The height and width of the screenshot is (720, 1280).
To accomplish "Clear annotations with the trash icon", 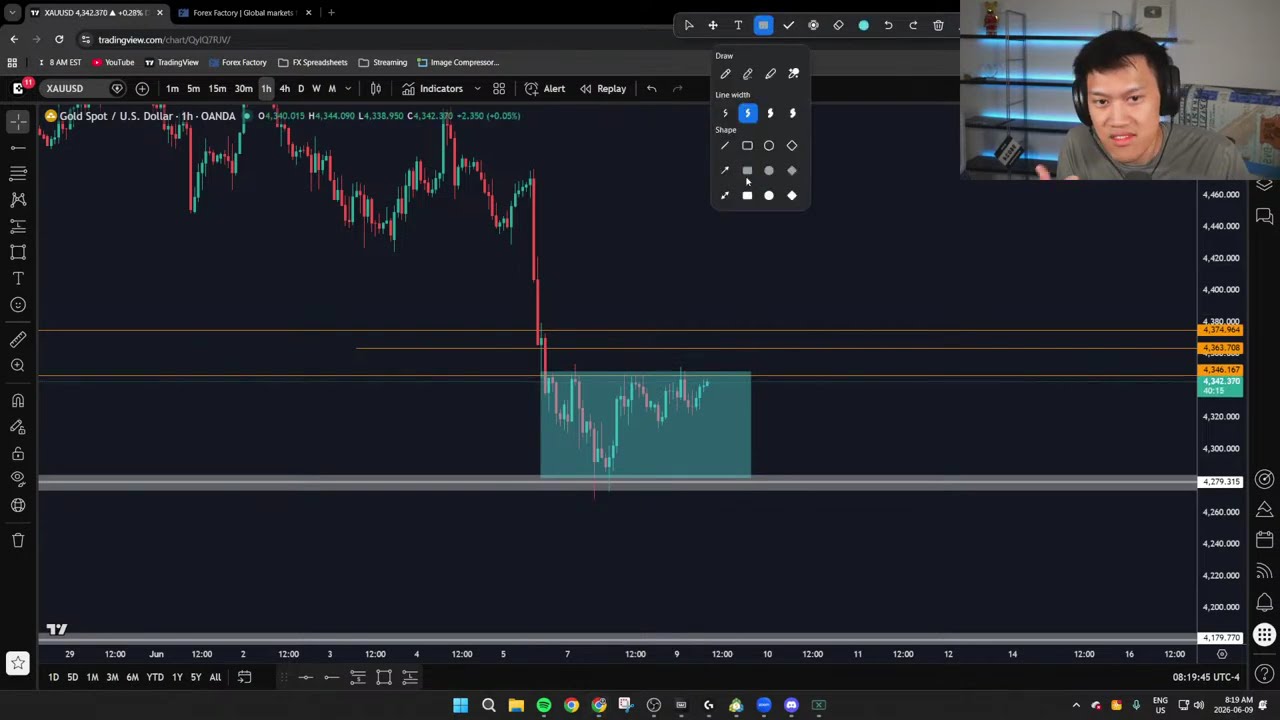I will 938,25.
